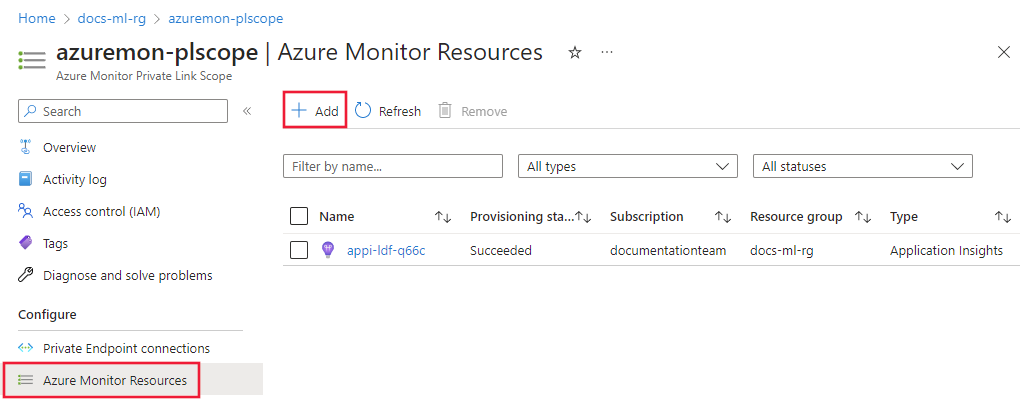The width and height of the screenshot is (1033, 402).
Task: Sort by Type column arrows
Action: (x=1003, y=217)
